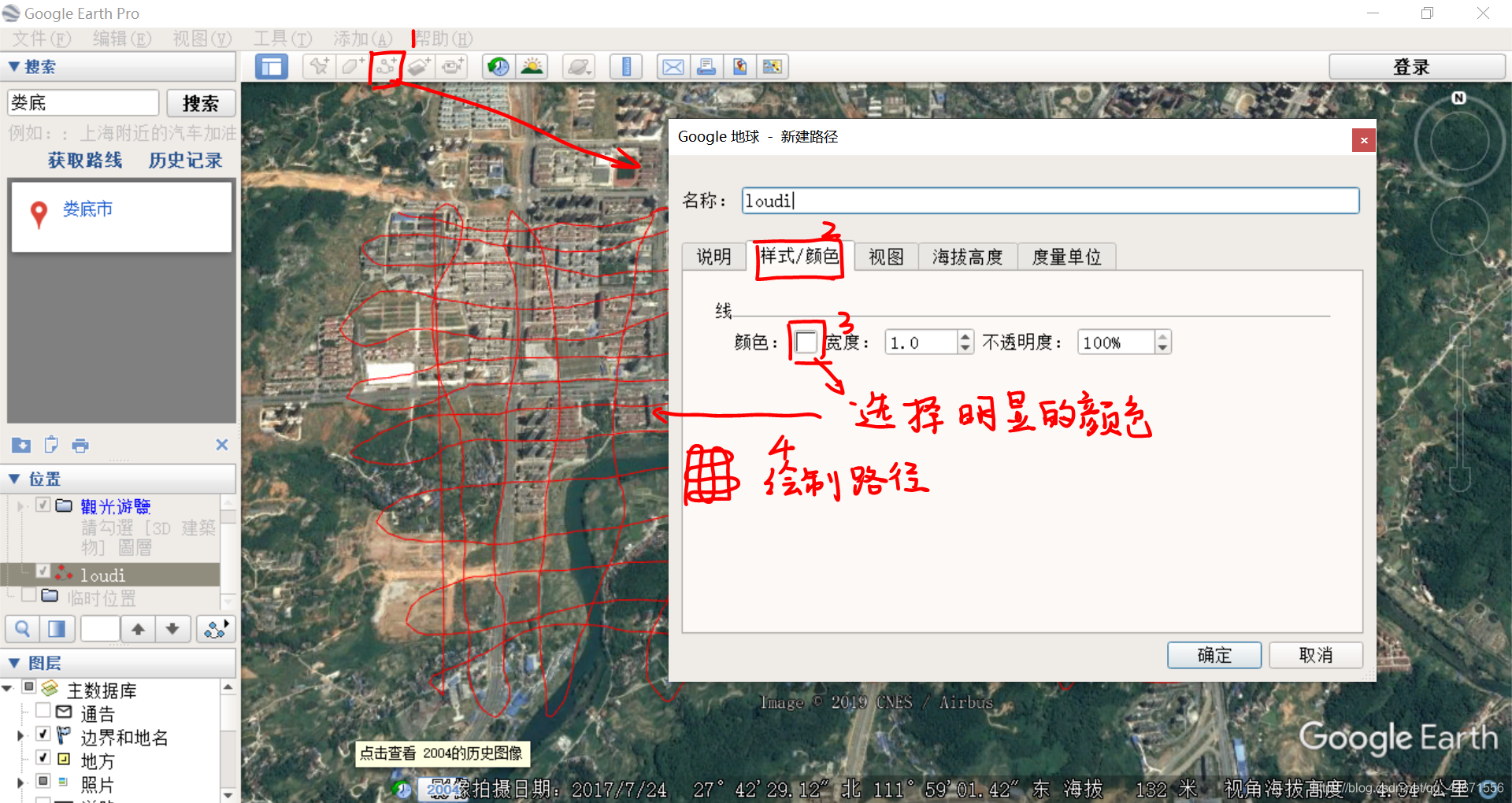Click the 历史记录 link
1512x803 pixels.
(186, 161)
